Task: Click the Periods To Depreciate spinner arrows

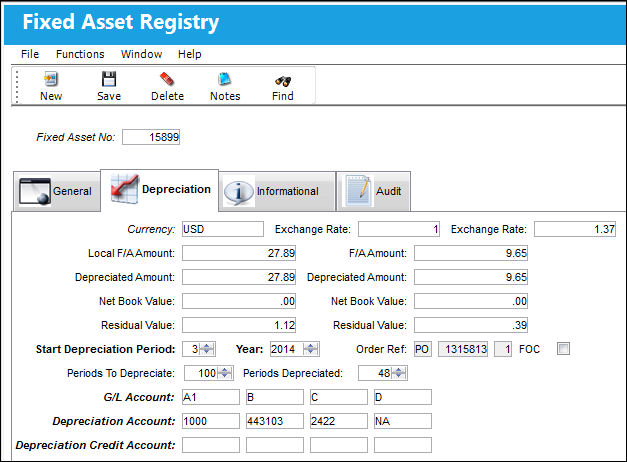Action: 225,373
